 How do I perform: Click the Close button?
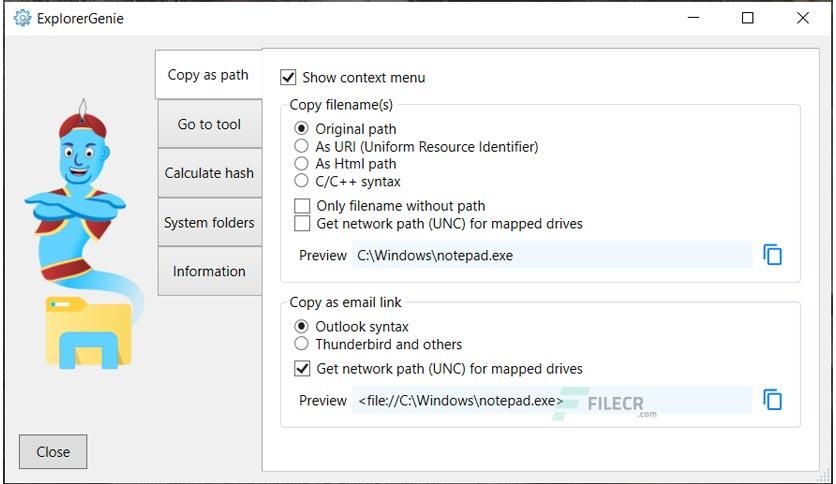(53, 451)
